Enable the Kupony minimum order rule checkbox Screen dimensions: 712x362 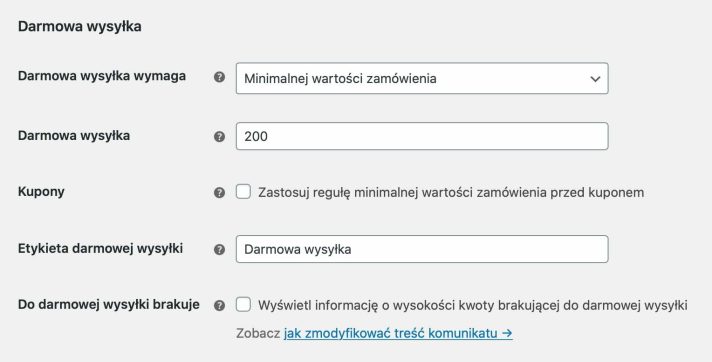243,192
